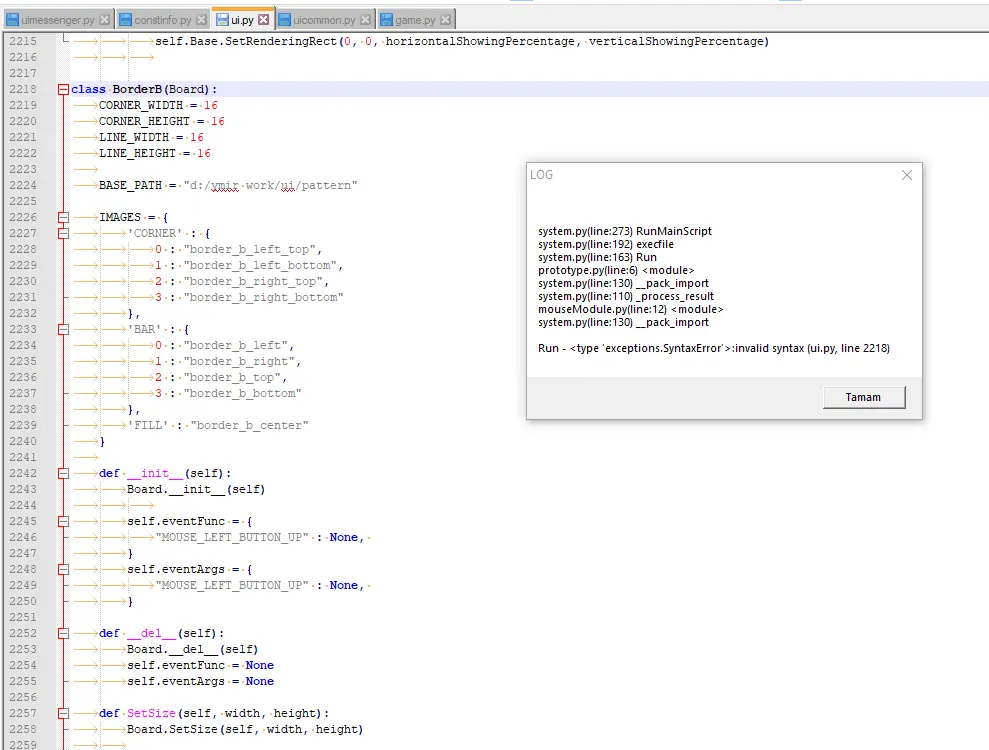This screenshot has height=750, width=989.
Task: Click the SyntaxError message line in LOG
Action: [713, 348]
